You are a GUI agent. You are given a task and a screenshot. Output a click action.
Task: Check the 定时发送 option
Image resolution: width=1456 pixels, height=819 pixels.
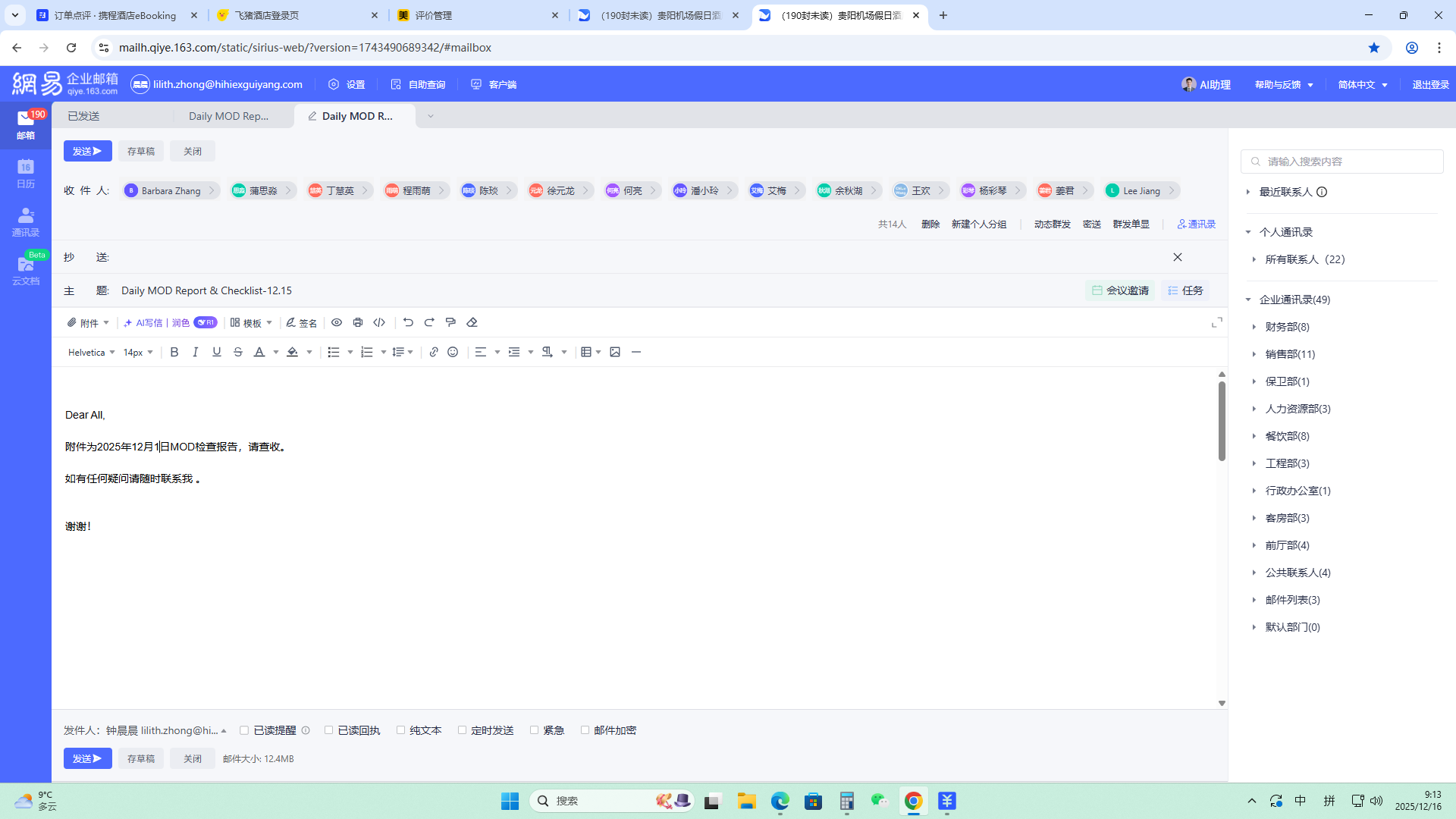[463, 730]
